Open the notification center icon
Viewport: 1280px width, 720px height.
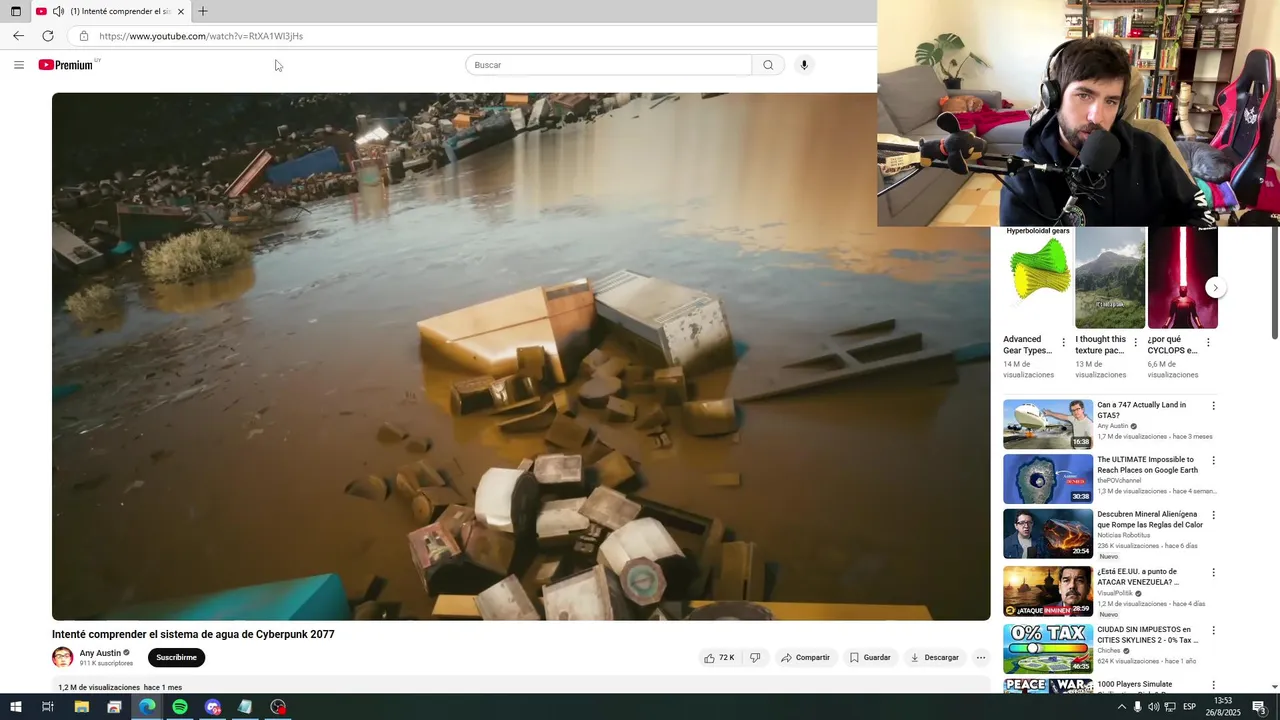coord(1259,707)
